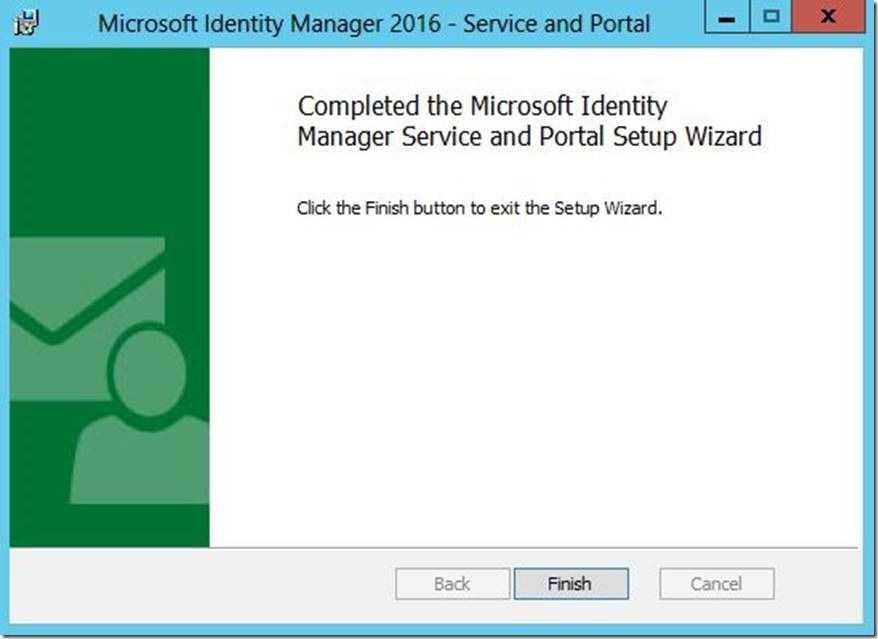Viewport: 878px width, 639px height.
Task: Open the installer icon in title bar
Action: tap(26, 23)
